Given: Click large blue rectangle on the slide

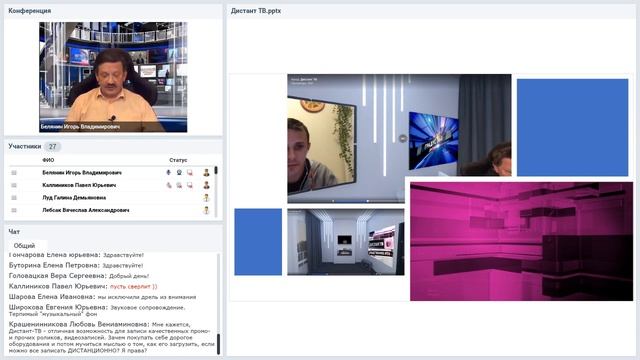Looking at the screenshot, I should (573, 127).
